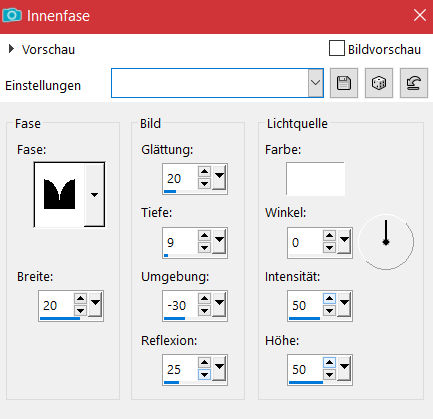433x419 pixels.
Task: Decrease Tiefe value with down arrow
Action: 204,248
